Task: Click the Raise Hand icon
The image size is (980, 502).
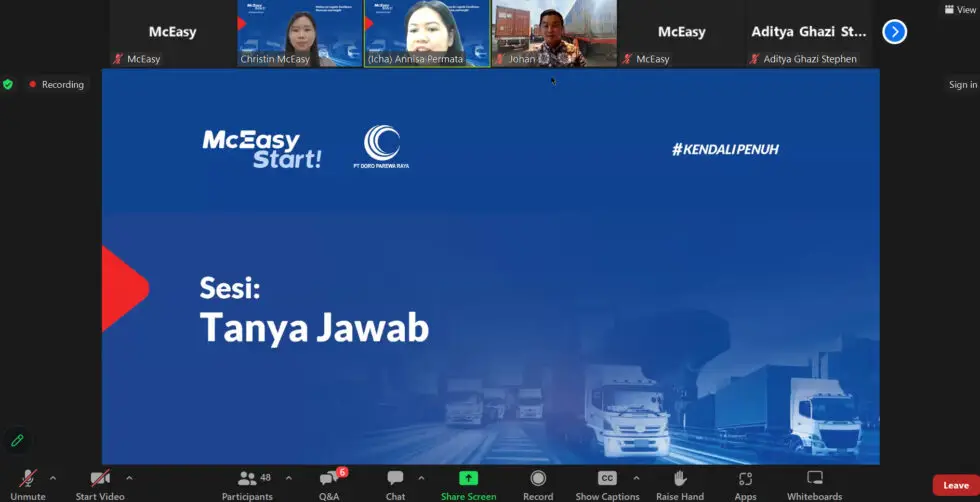Action: (680, 479)
